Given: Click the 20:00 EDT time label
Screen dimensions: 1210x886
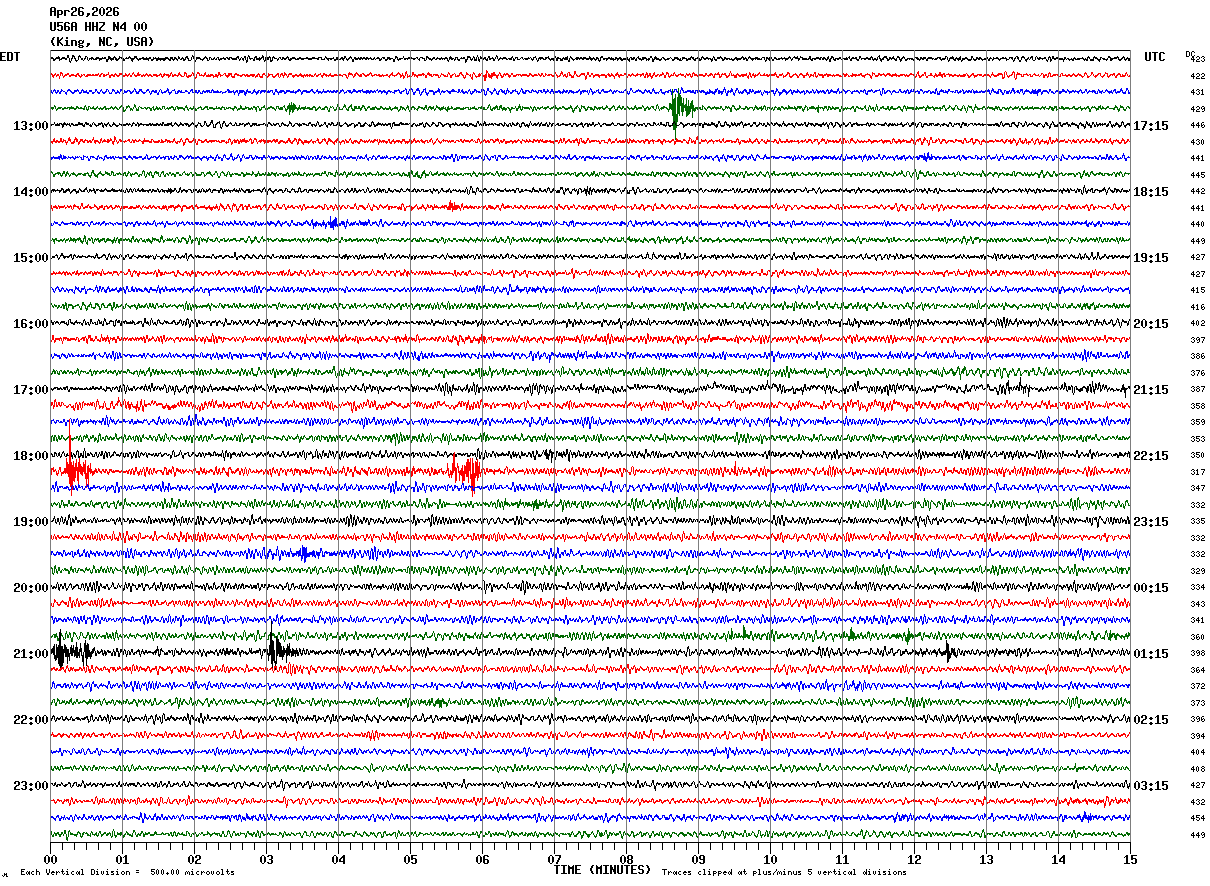Looking at the screenshot, I should click(30, 588).
